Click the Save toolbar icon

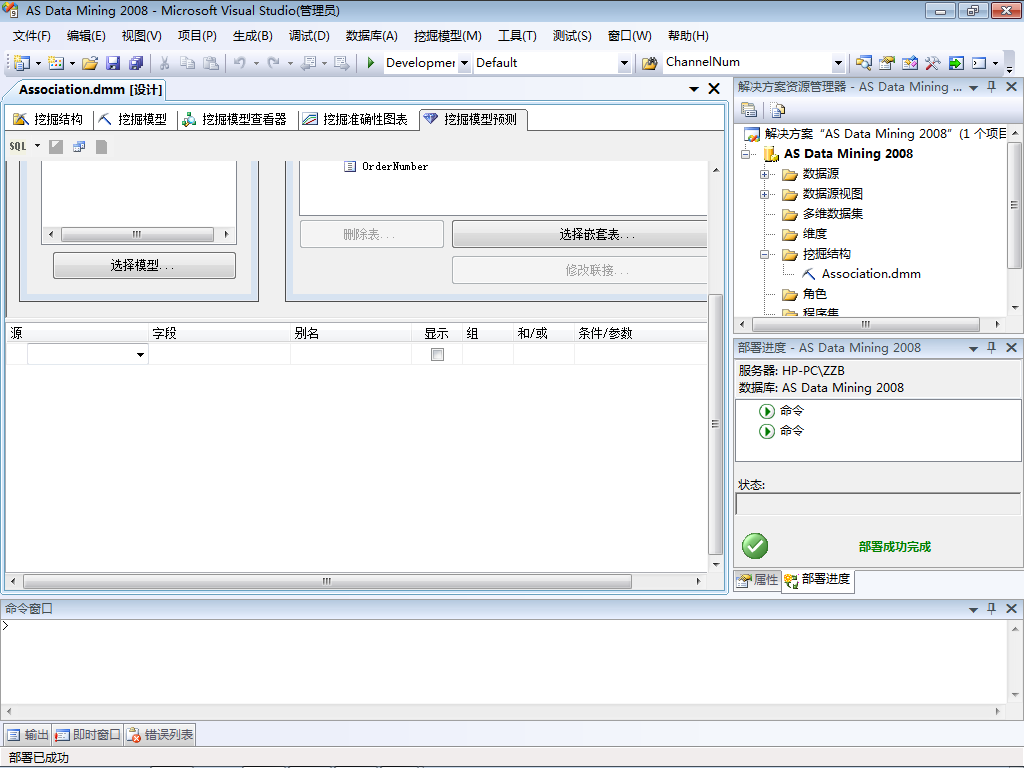[113, 63]
